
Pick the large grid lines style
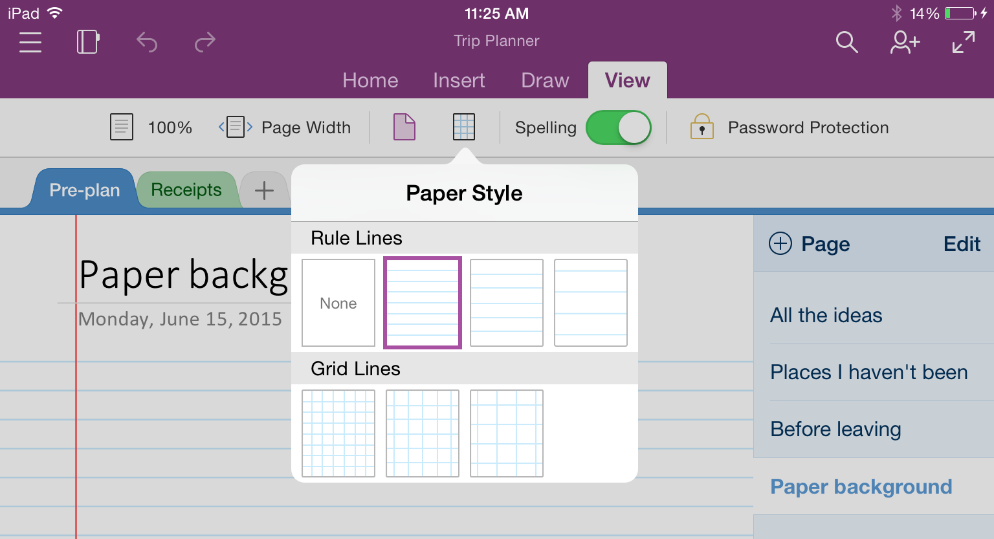click(x=506, y=433)
